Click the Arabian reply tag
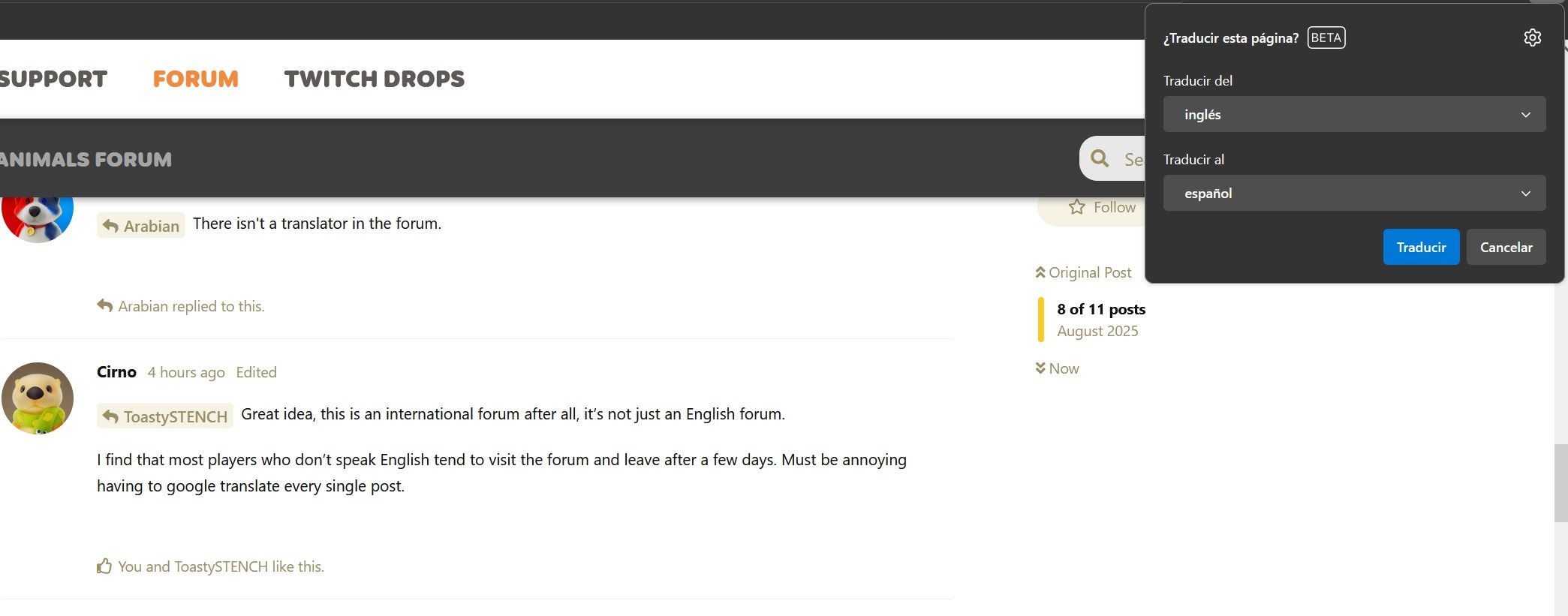The height and width of the screenshot is (616, 1568). (x=141, y=226)
